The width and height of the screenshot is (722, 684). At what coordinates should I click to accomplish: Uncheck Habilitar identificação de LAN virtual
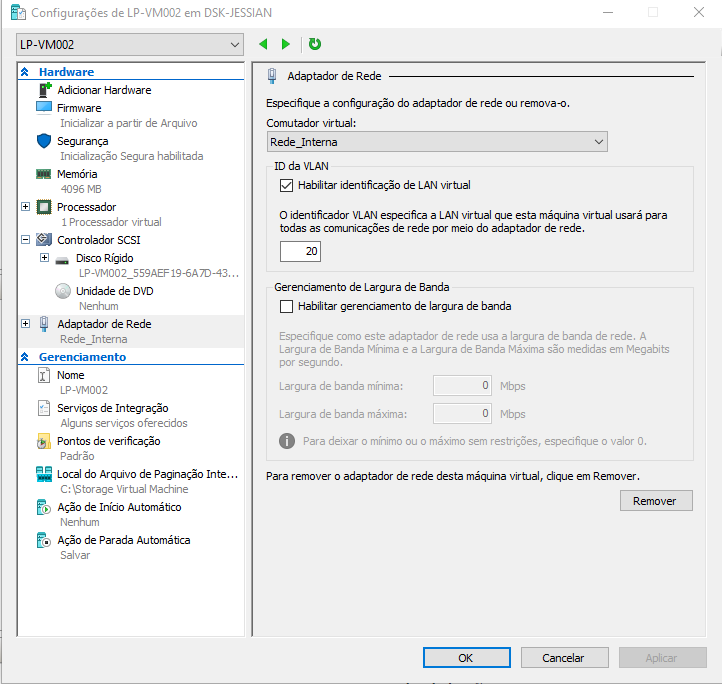pos(286,186)
